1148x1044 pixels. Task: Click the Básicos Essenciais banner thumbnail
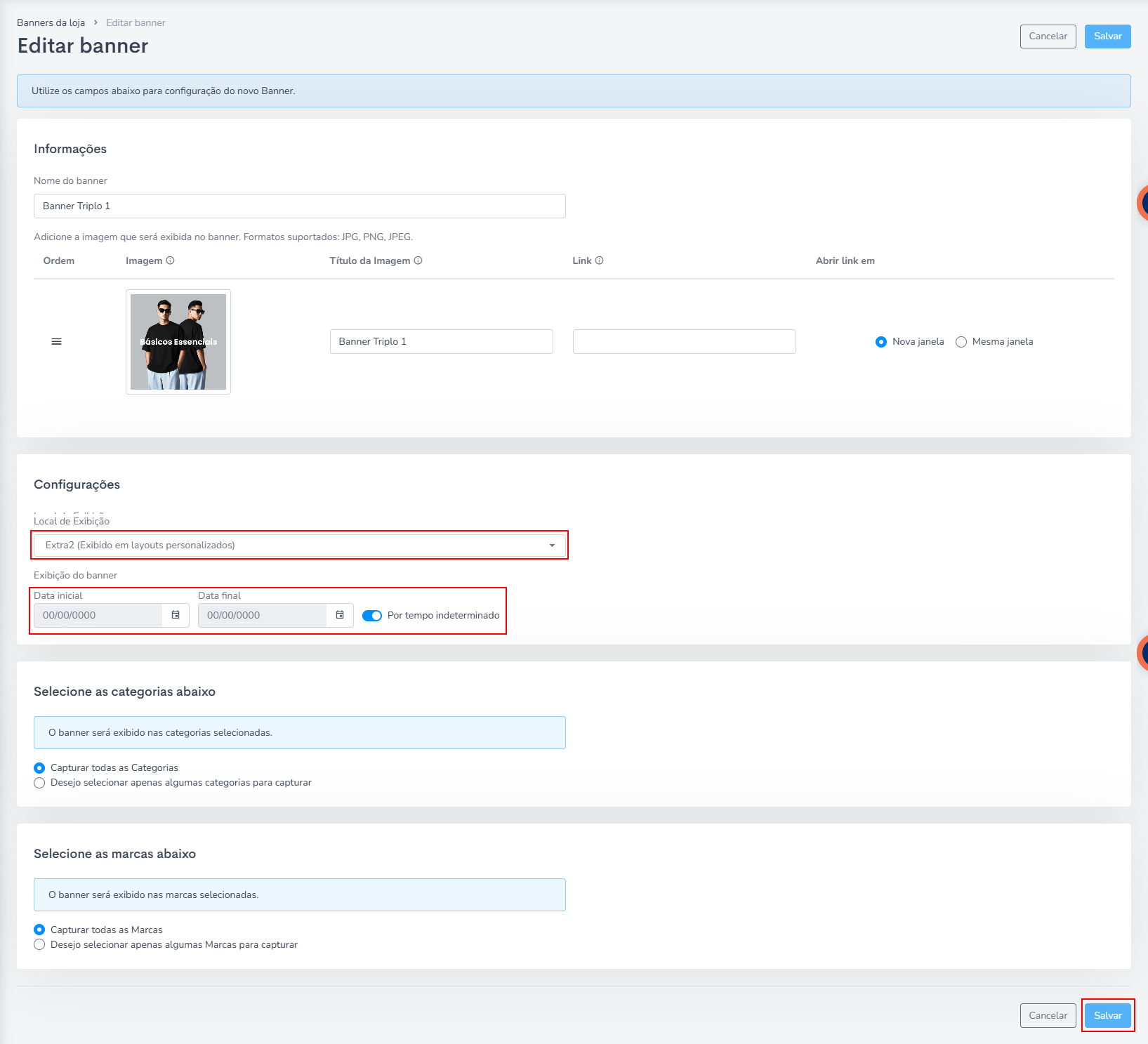[x=178, y=342]
